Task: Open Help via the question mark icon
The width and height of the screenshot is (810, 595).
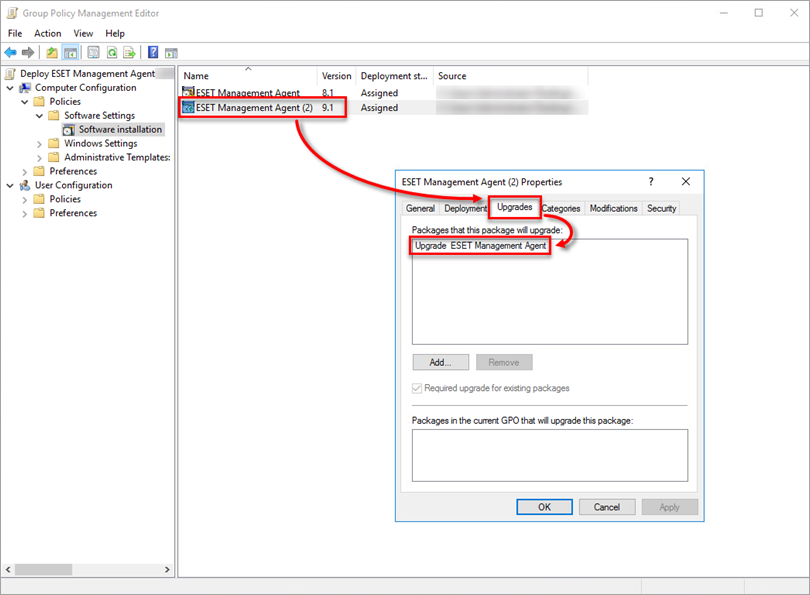Action: (152, 52)
